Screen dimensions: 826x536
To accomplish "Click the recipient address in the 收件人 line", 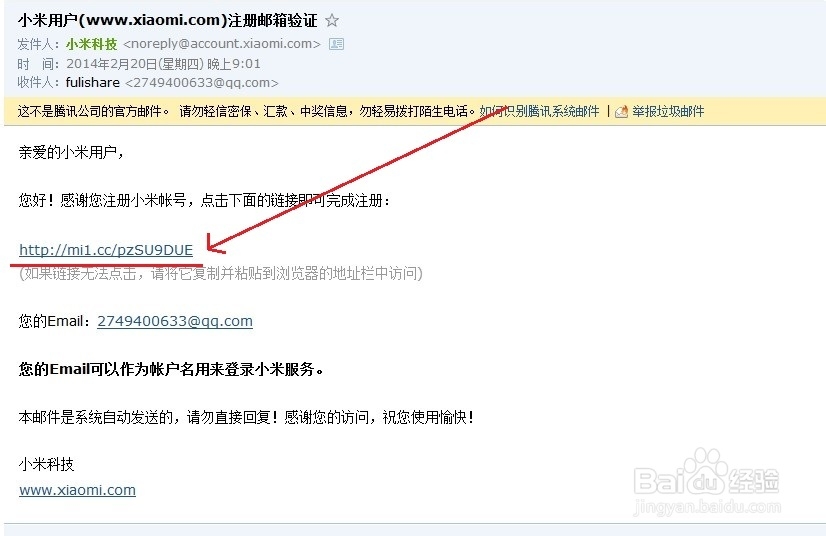I will tap(202, 83).
